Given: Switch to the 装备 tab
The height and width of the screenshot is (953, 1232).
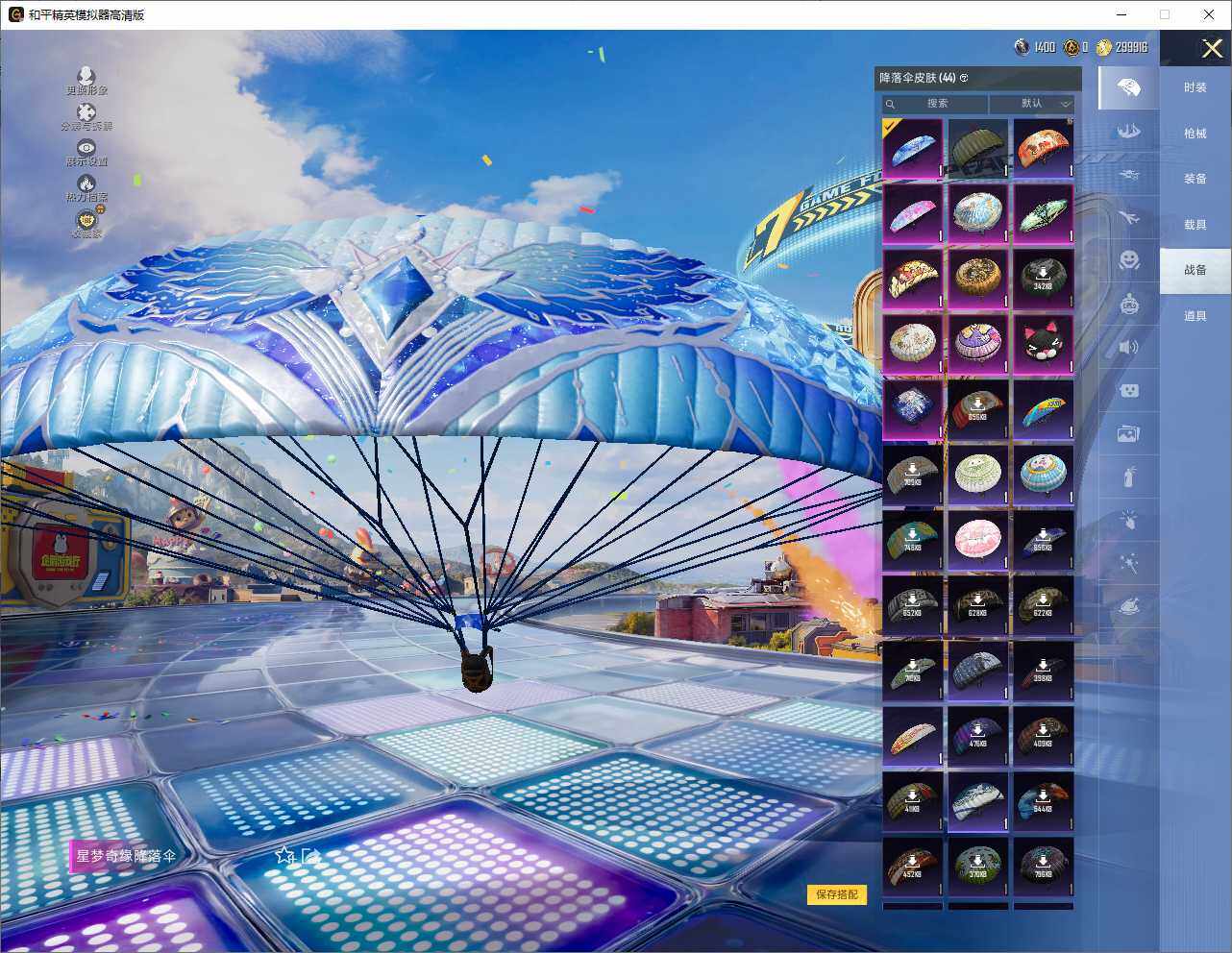Looking at the screenshot, I should click(1195, 179).
